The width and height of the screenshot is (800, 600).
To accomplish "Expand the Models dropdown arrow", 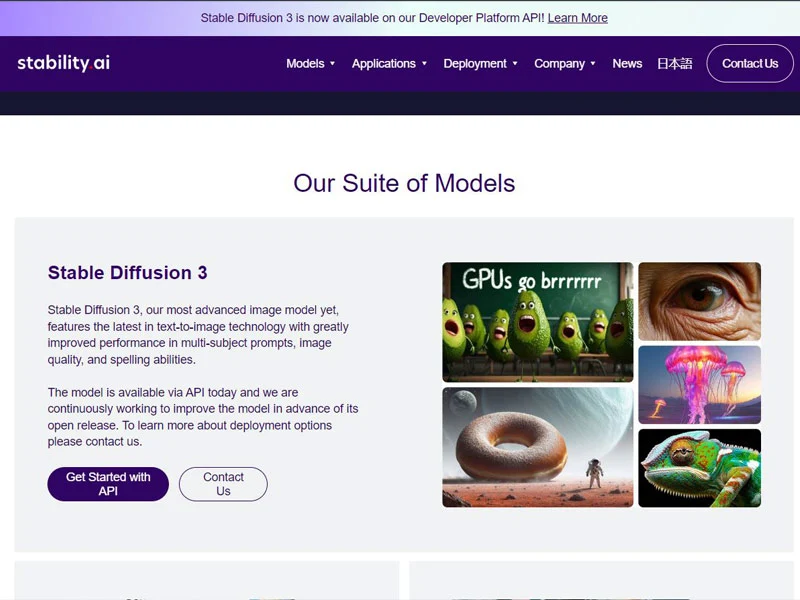I will click(x=333, y=63).
